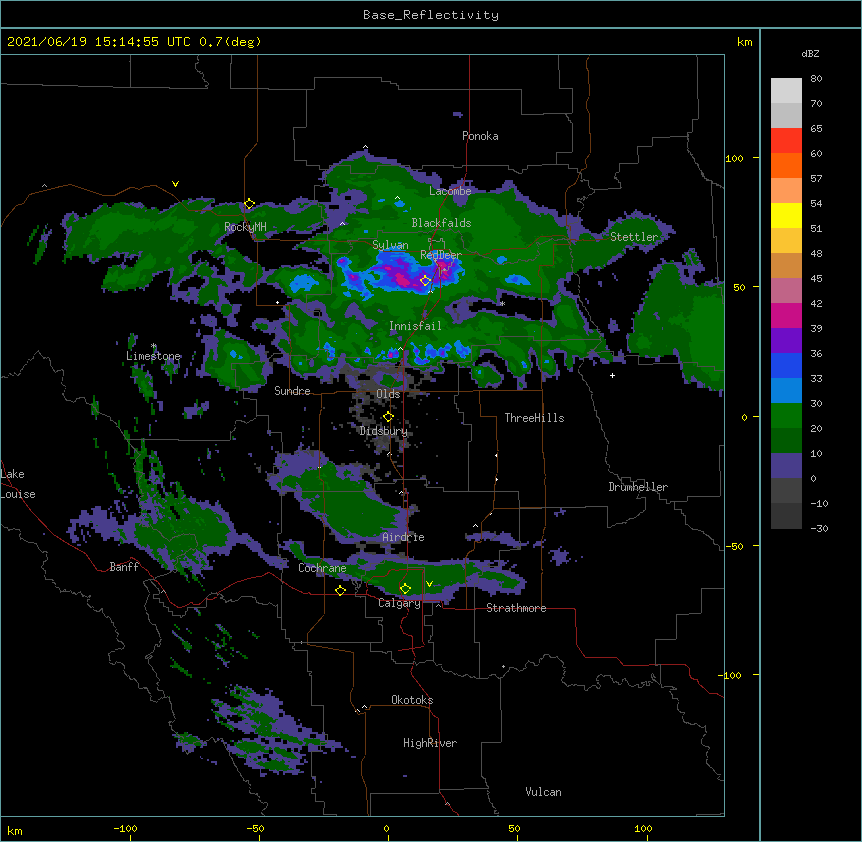The height and width of the screenshot is (842, 862).
Task: Click the vertical axis 100 km tick label
Action: coord(734,159)
